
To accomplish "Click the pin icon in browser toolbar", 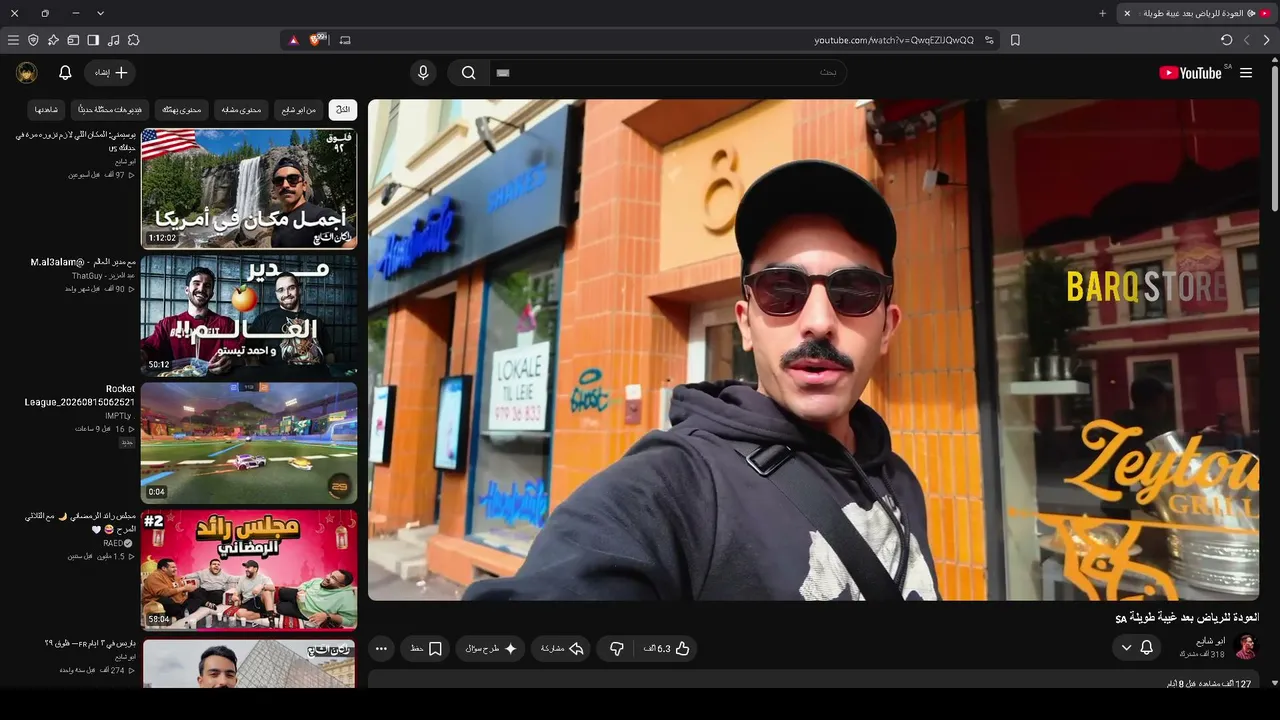I will coord(53,40).
